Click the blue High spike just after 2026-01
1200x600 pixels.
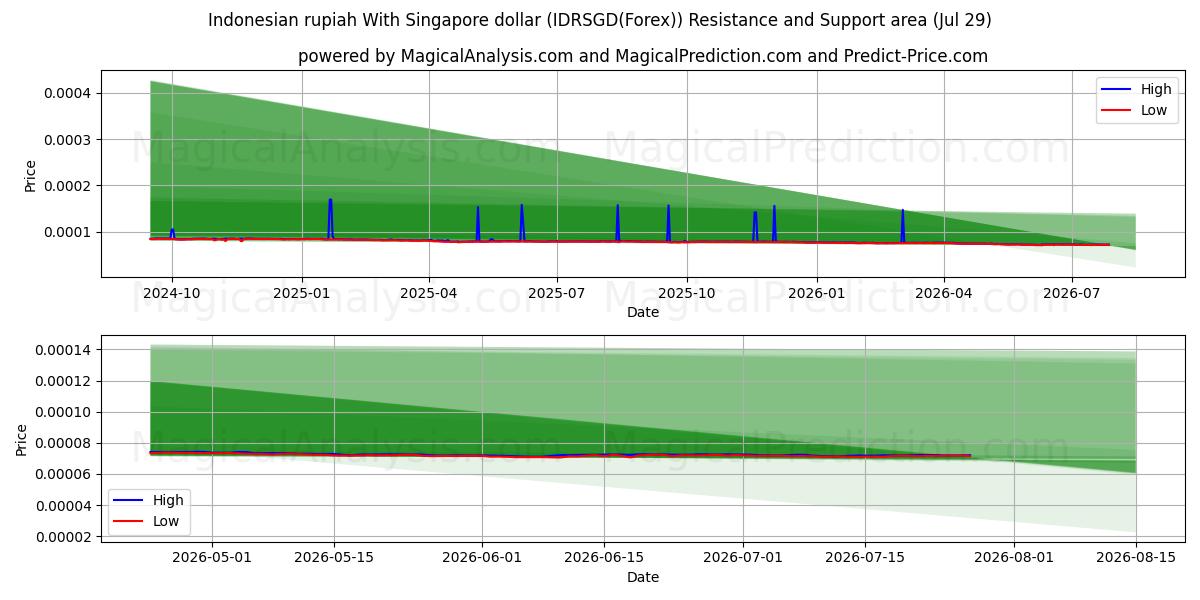point(902,225)
